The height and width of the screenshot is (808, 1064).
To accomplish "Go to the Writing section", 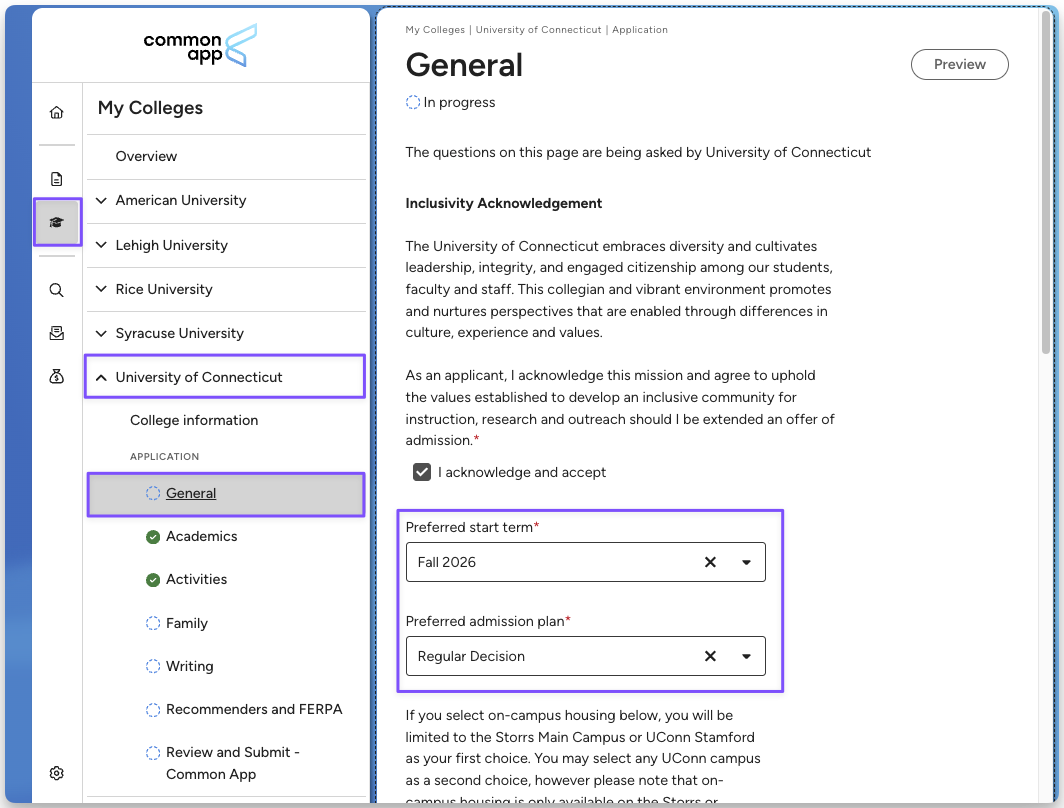I will [189, 666].
